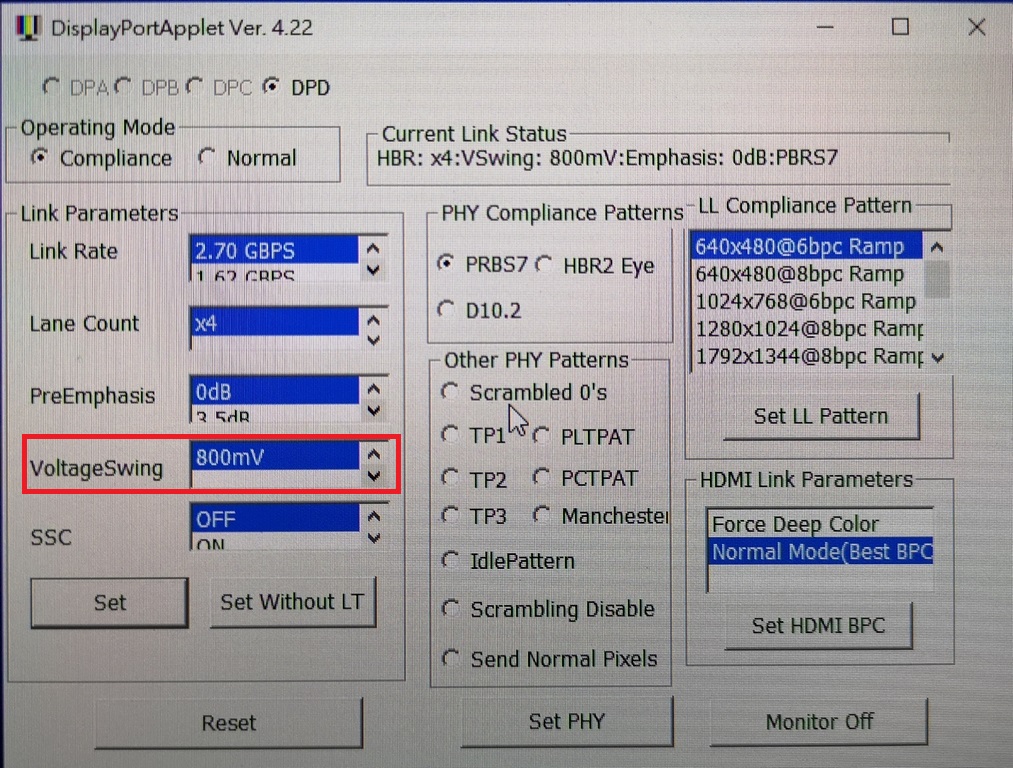Click SSC up arrow
1013x768 pixels.
[x=373, y=516]
